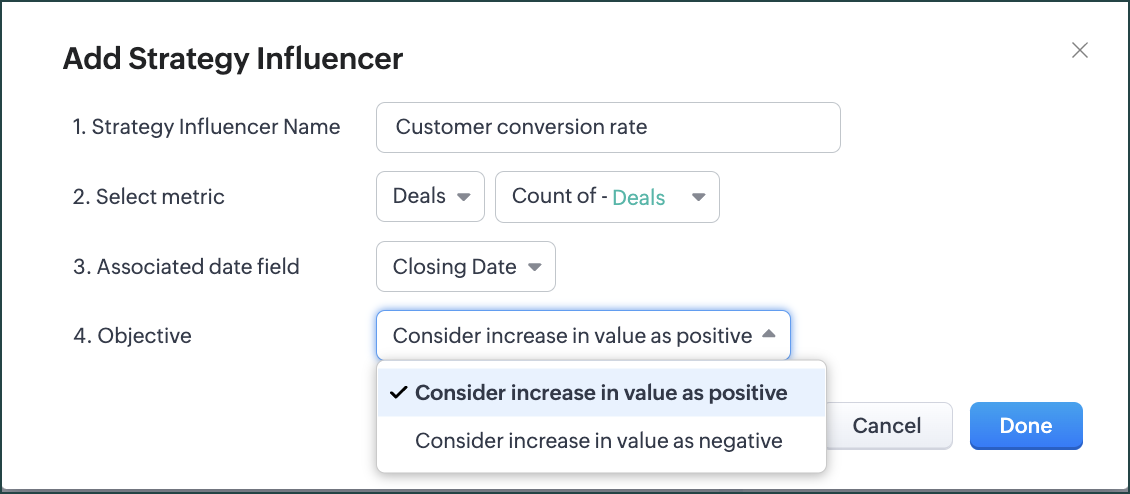
Task: Click the checkmark next to the selected option
Action: pos(398,393)
